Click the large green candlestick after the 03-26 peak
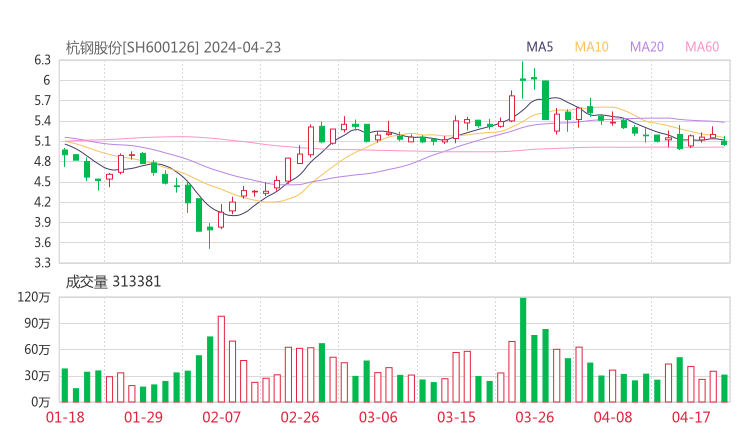Screen dimensions: 740x440 (x=545, y=100)
